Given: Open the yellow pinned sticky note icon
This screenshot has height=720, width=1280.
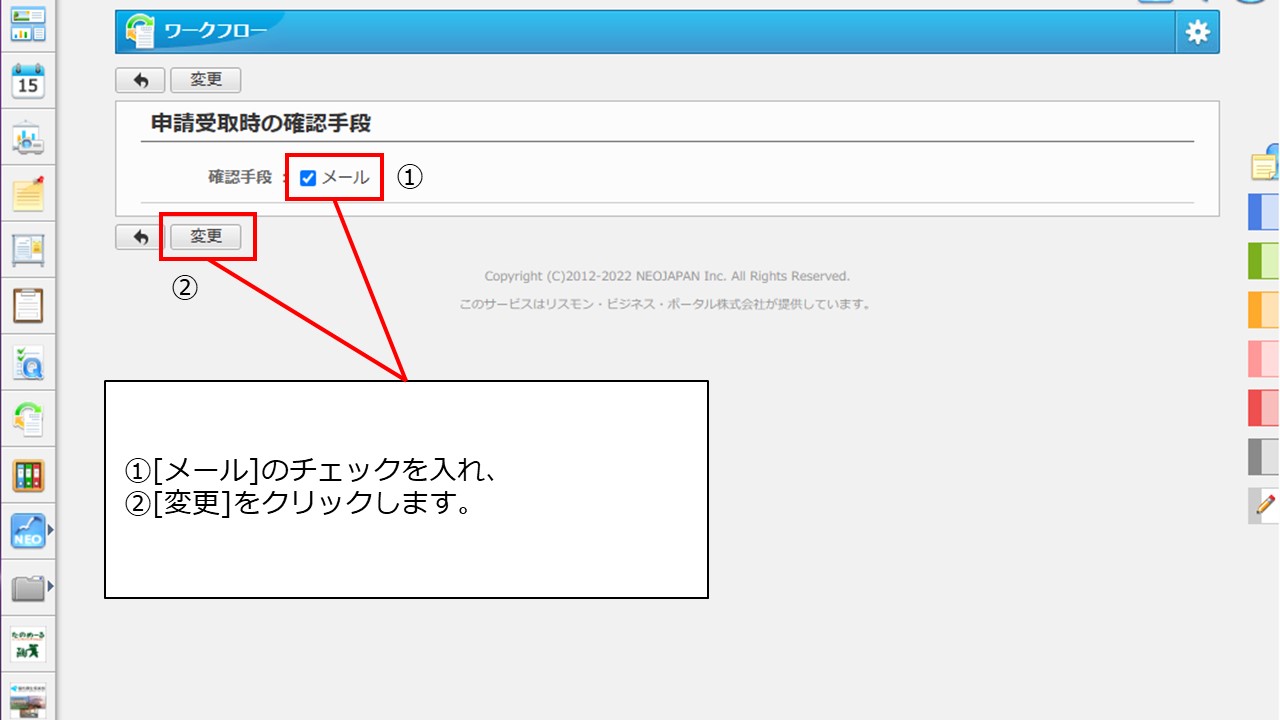Looking at the screenshot, I should [28, 193].
